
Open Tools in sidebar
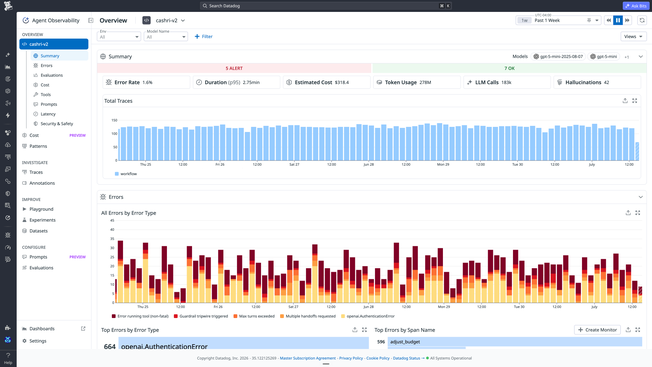click(x=59, y=94)
